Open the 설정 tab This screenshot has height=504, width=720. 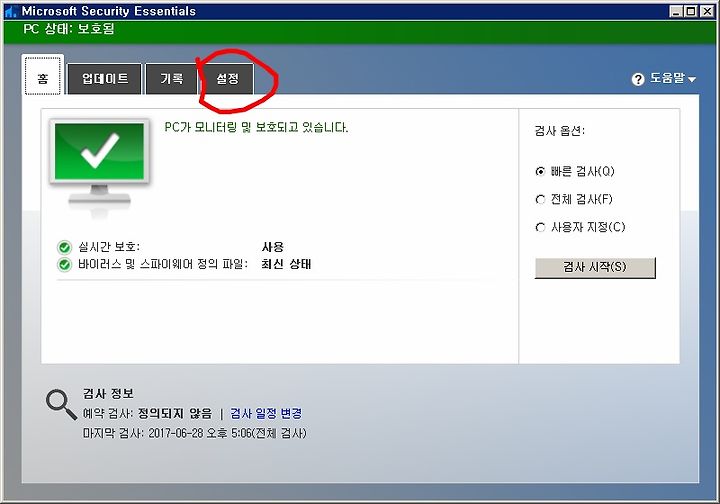[x=227, y=79]
